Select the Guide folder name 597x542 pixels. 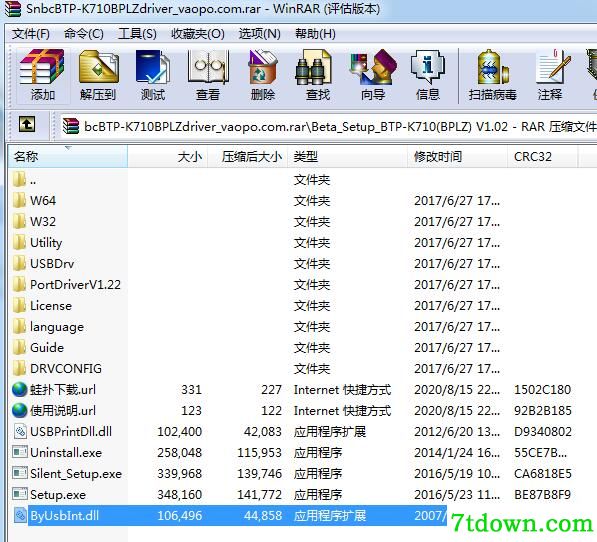point(47,348)
